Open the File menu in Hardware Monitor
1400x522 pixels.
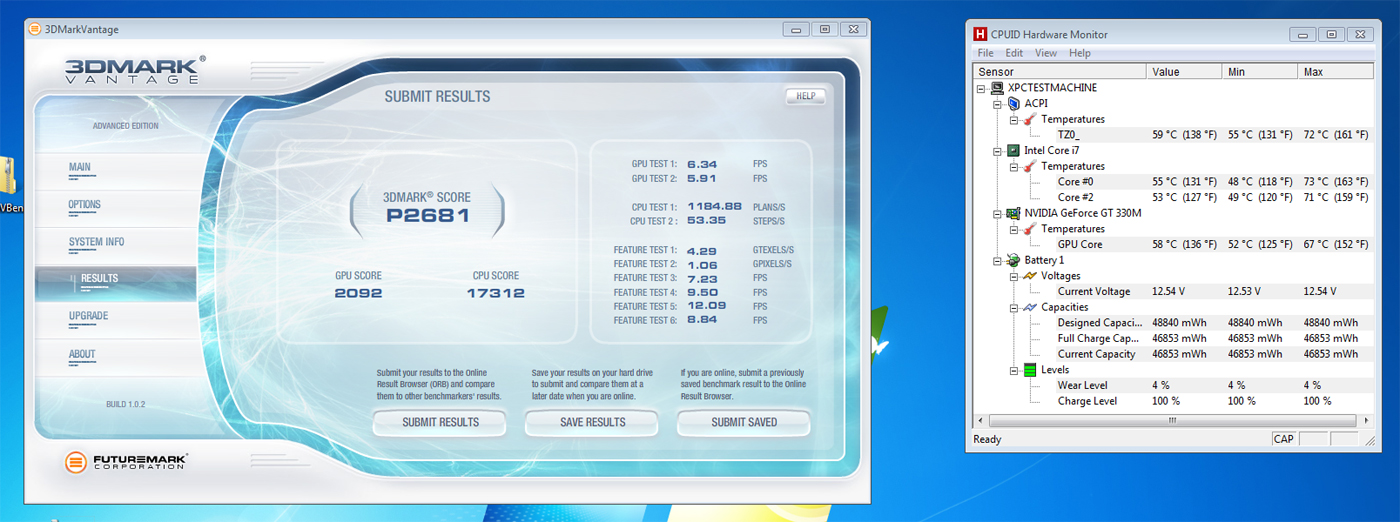click(986, 53)
